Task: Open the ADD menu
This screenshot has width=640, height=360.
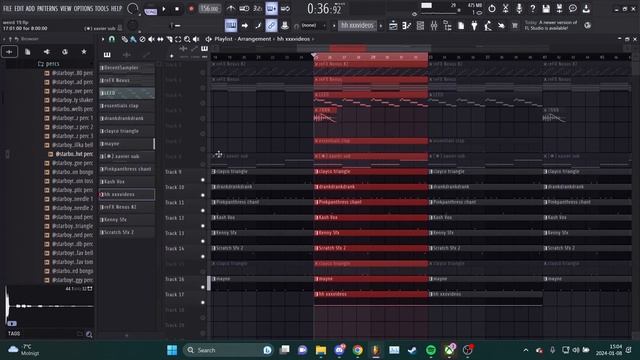Action: pos(31,8)
